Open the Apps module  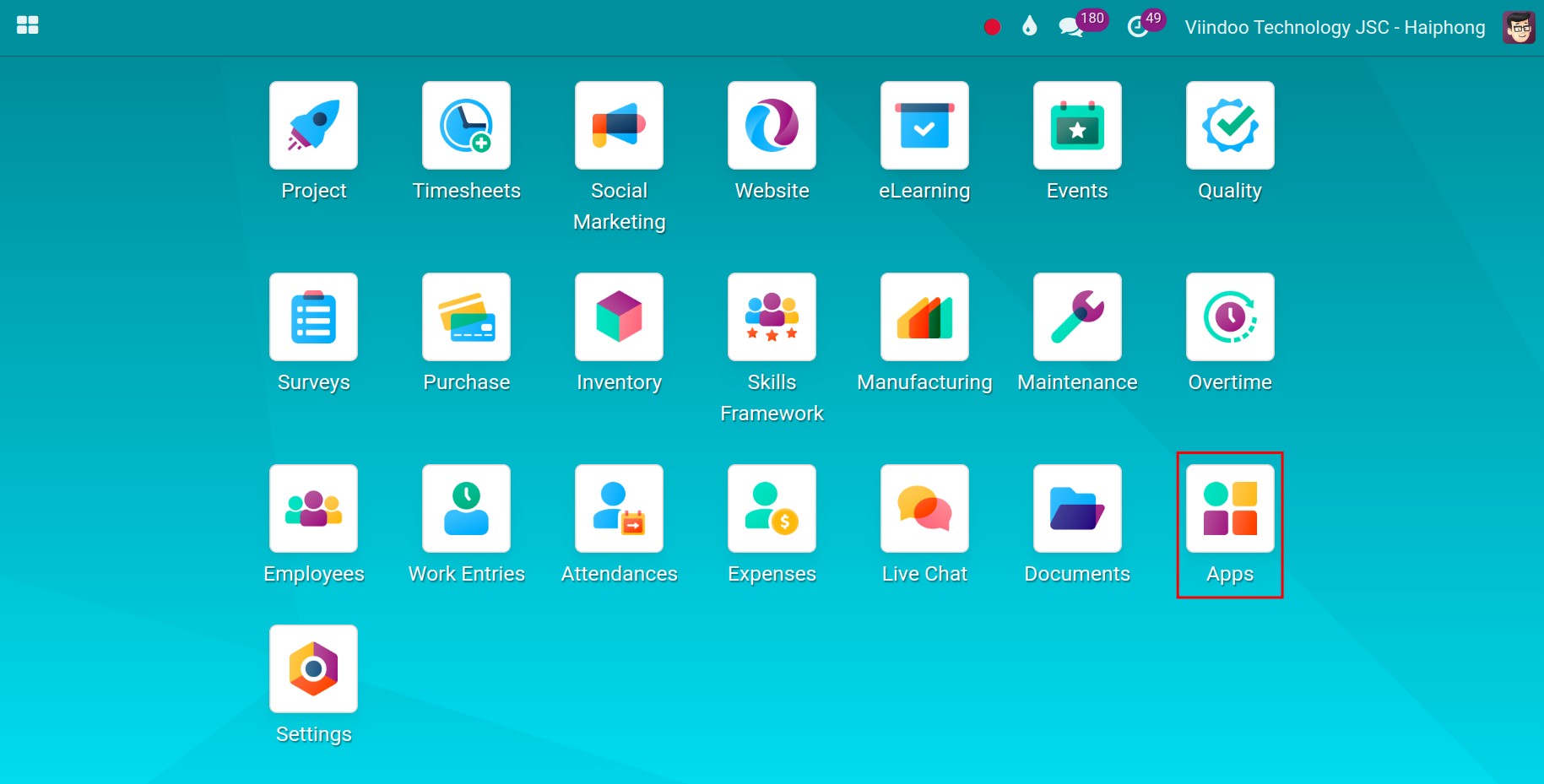pyautogui.click(x=1230, y=509)
